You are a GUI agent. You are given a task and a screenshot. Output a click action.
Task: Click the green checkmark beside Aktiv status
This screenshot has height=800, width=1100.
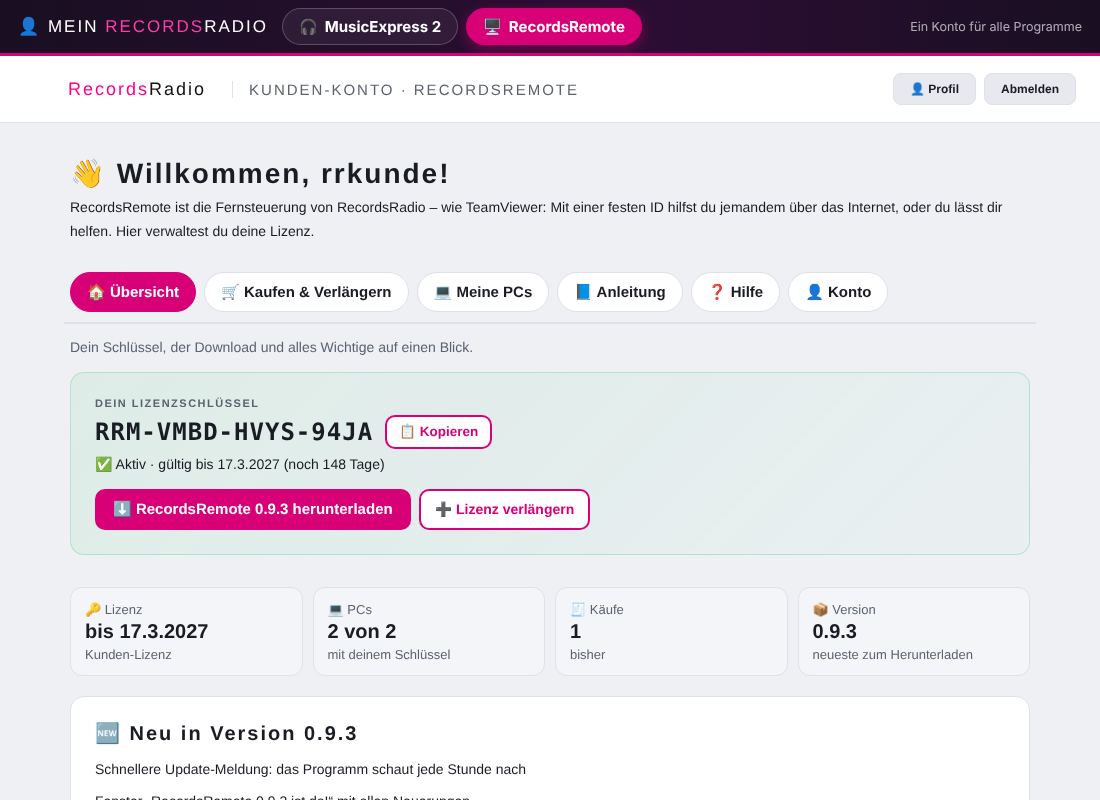pyautogui.click(x=103, y=465)
